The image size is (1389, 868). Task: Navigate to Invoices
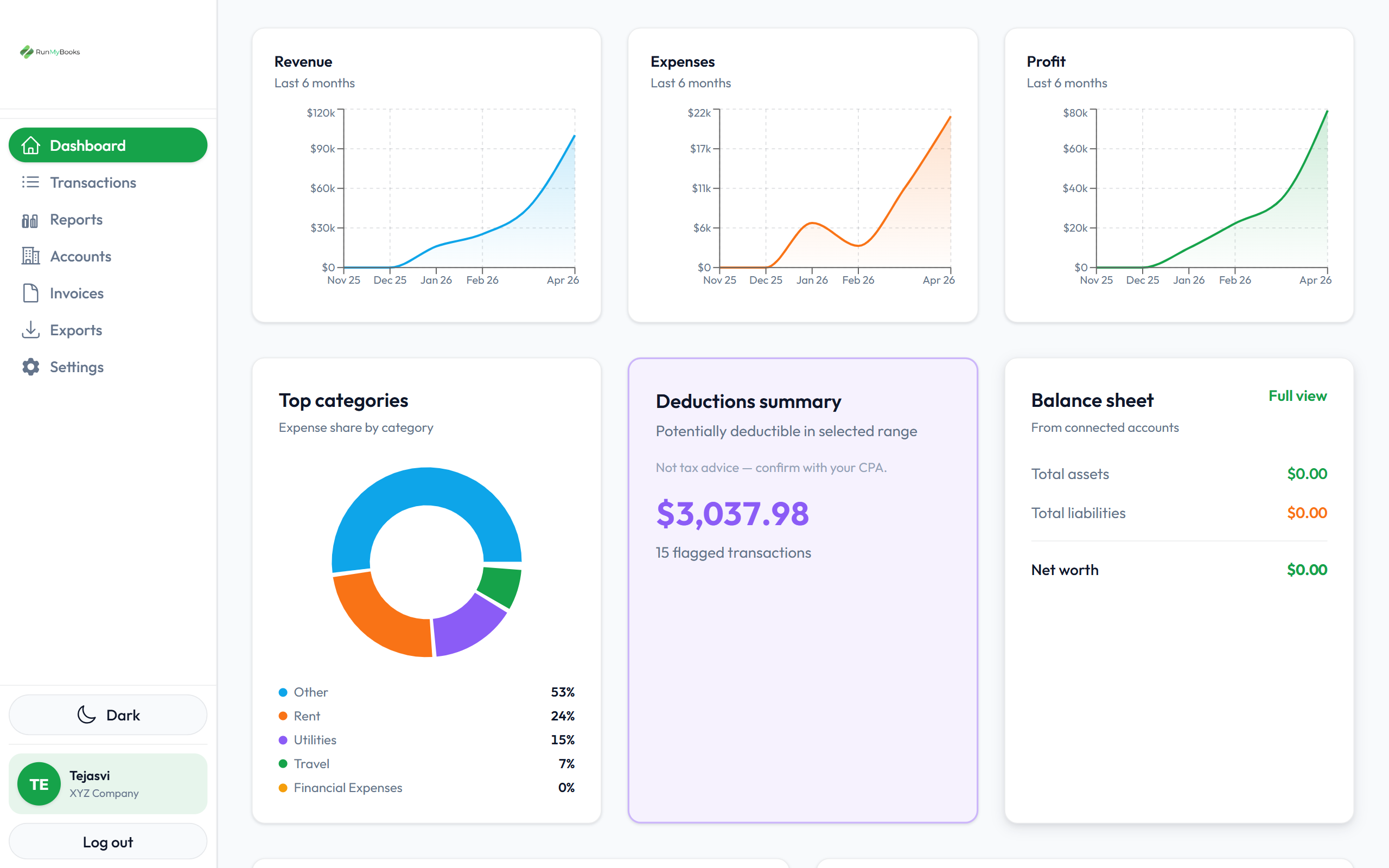coord(108,293)
